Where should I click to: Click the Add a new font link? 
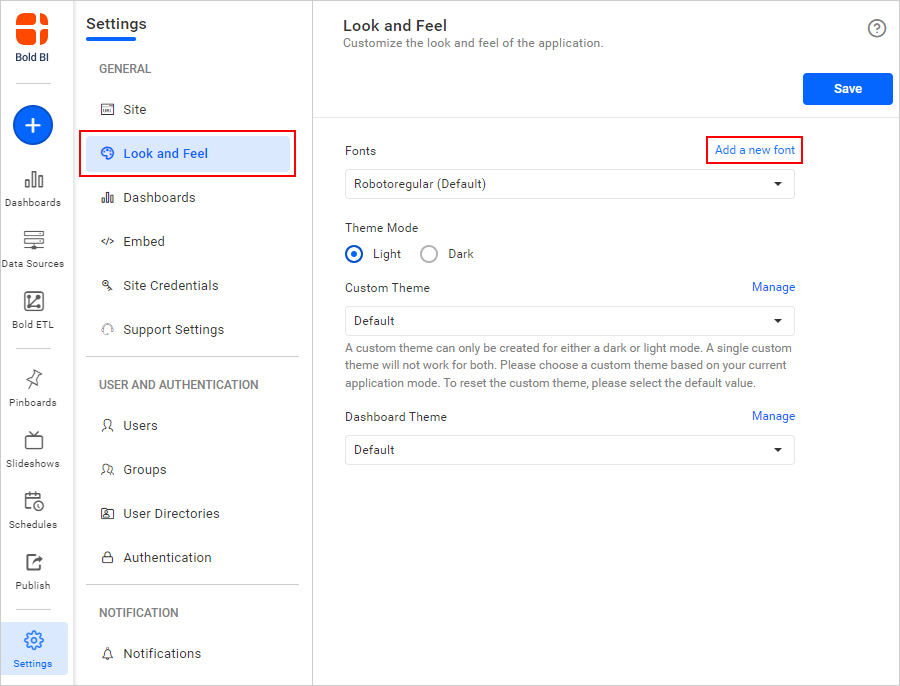click(754, 149)
